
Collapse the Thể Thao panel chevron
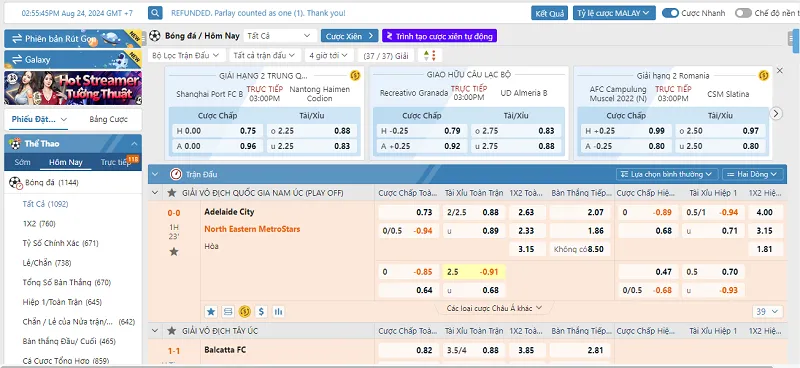(x=134, y=144)
